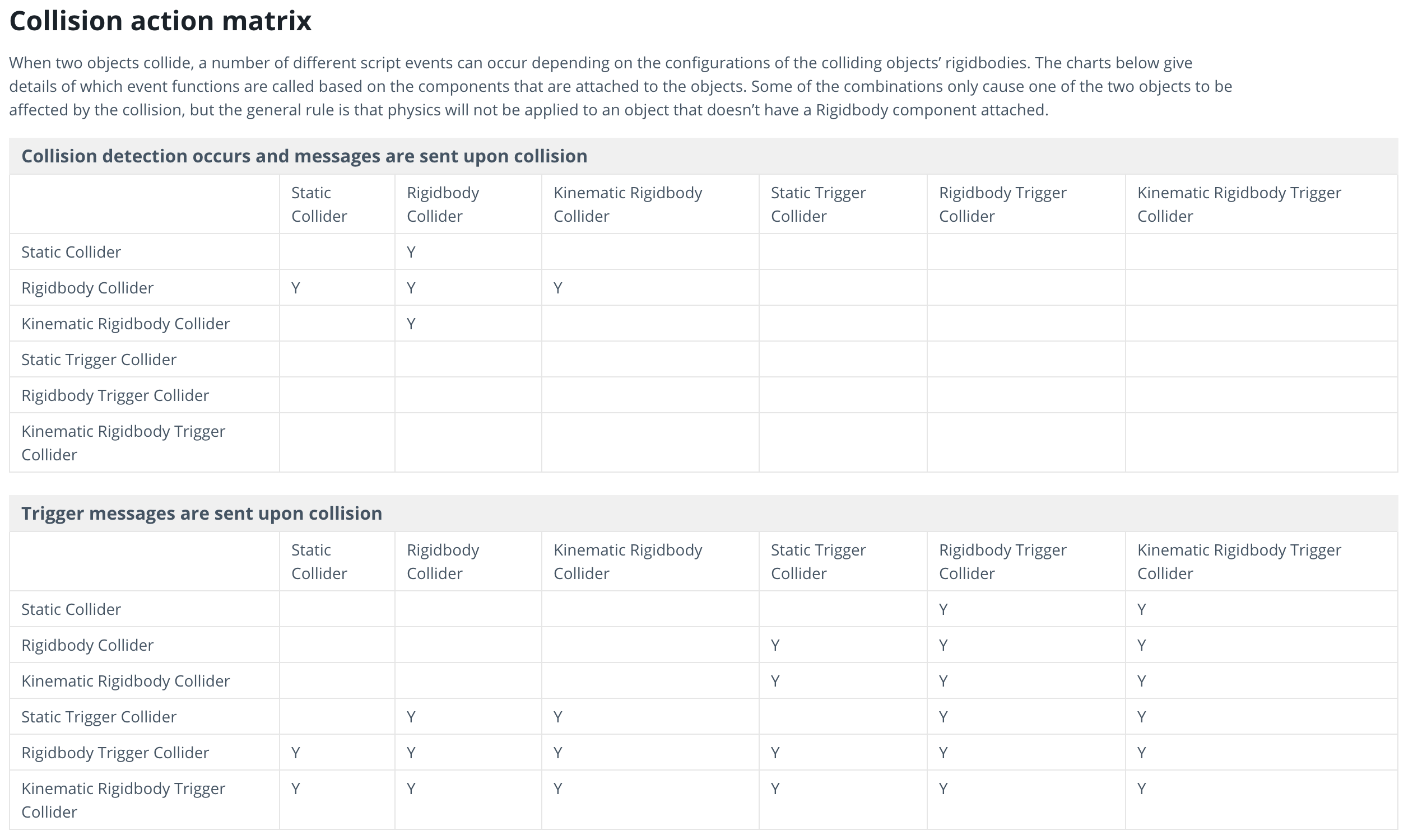1413x840 pixels.
Task: Click Static Collider row label in trigger messages table
Action: [x=71, y=609]
